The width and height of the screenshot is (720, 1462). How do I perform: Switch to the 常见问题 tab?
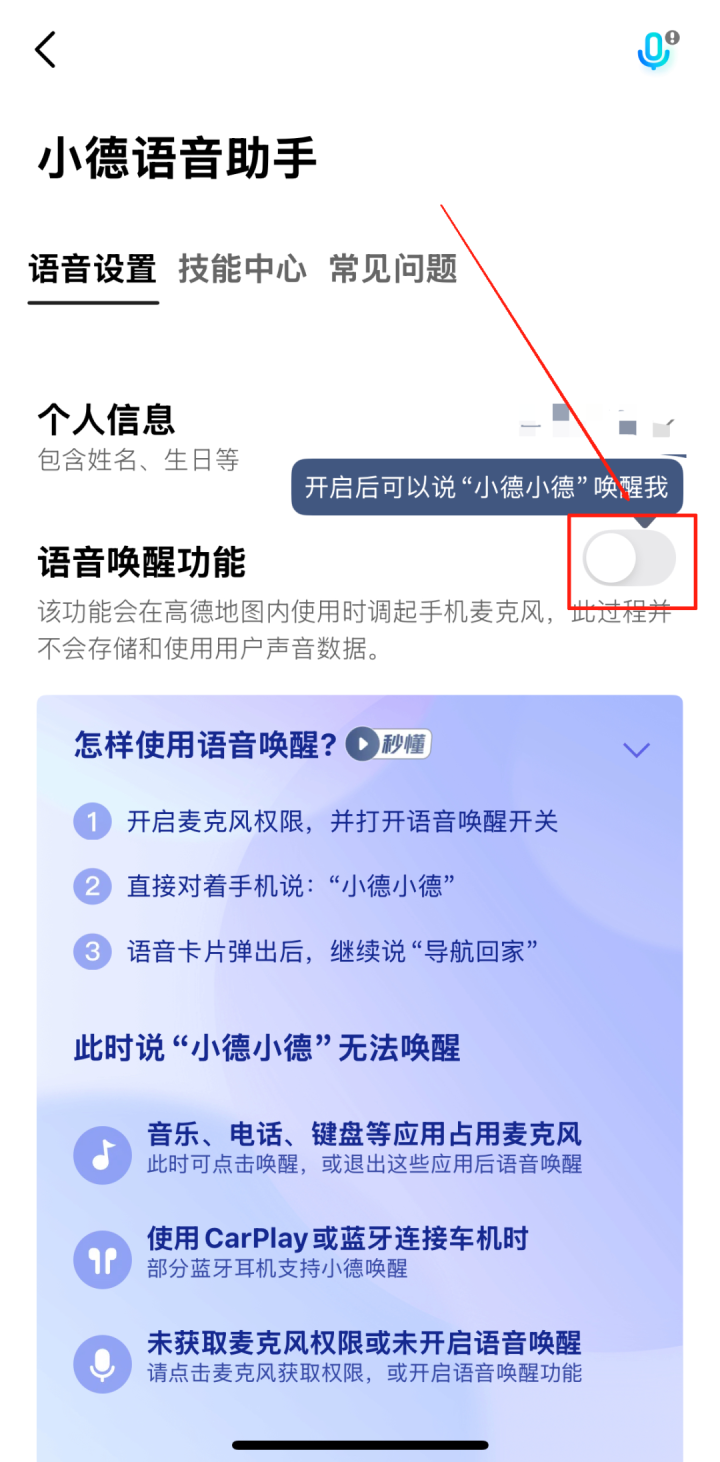tap(394, 268)
